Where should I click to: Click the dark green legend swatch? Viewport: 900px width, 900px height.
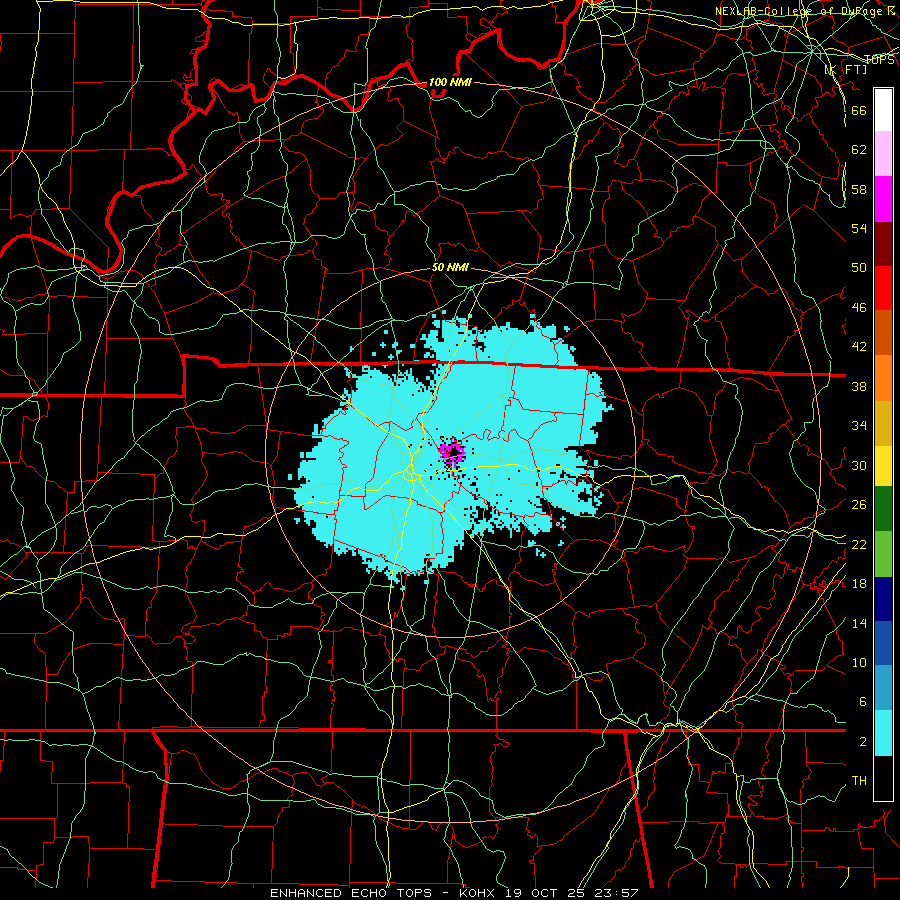(x=883, y=509)
